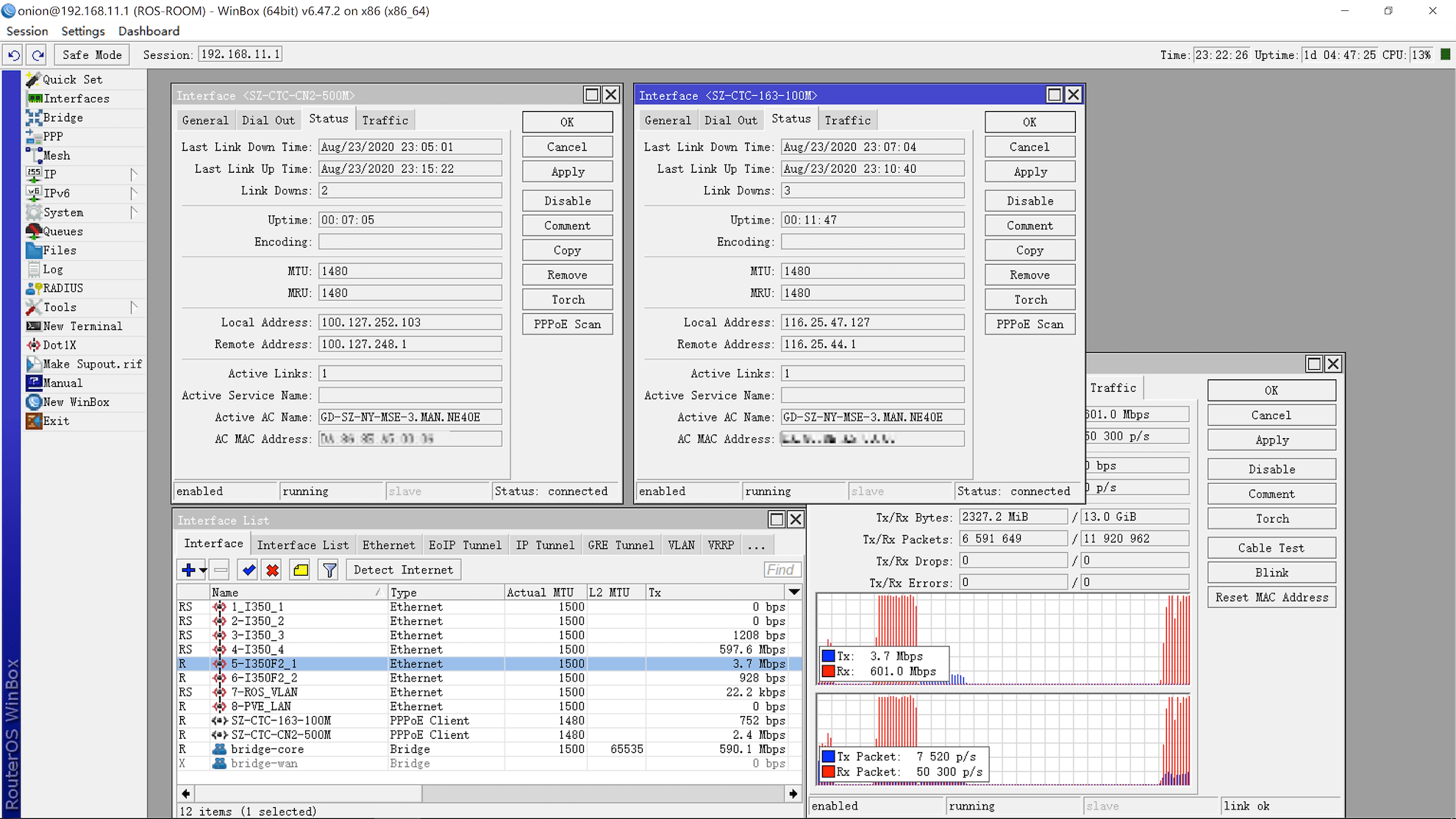Click PPPoE Scan in SZ-CTC-CN2-500M window

coord(567,324)
